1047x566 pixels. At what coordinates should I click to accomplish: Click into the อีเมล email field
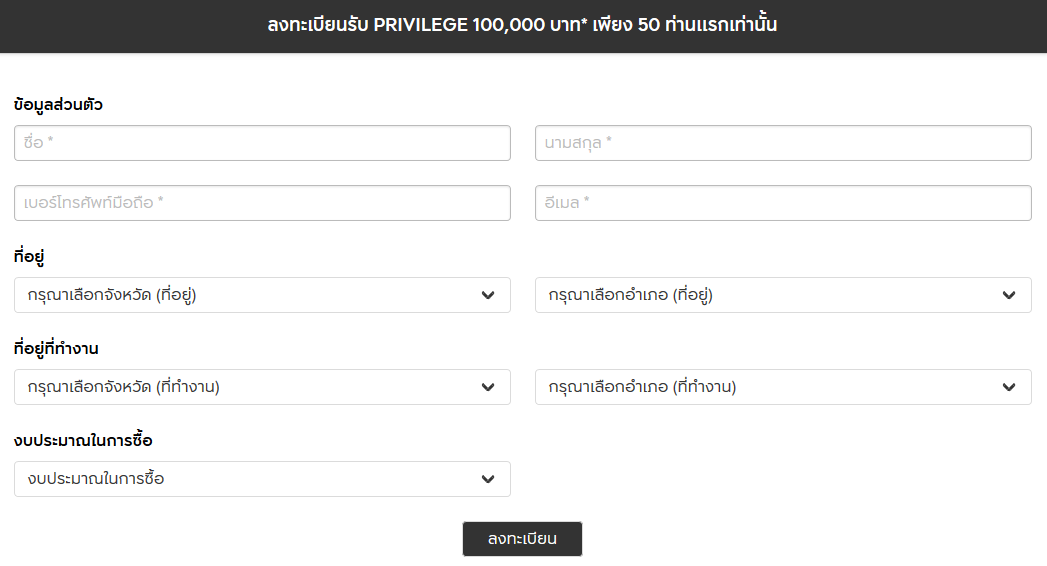783,203
